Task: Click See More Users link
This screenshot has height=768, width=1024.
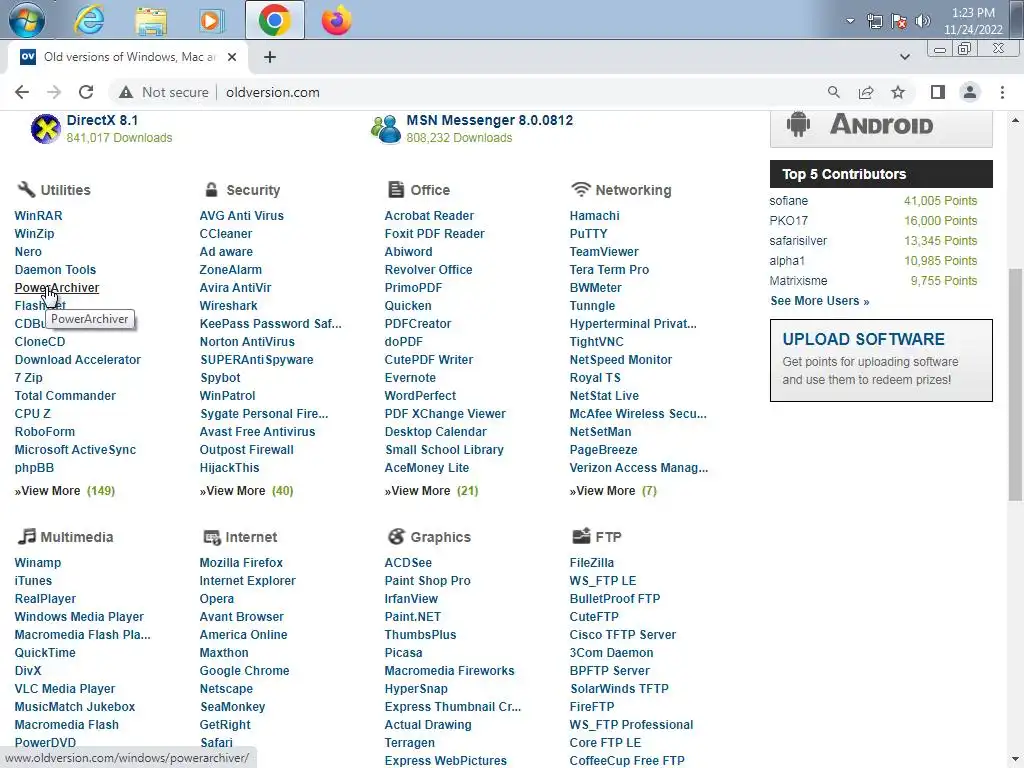Action: coord(820,301)
